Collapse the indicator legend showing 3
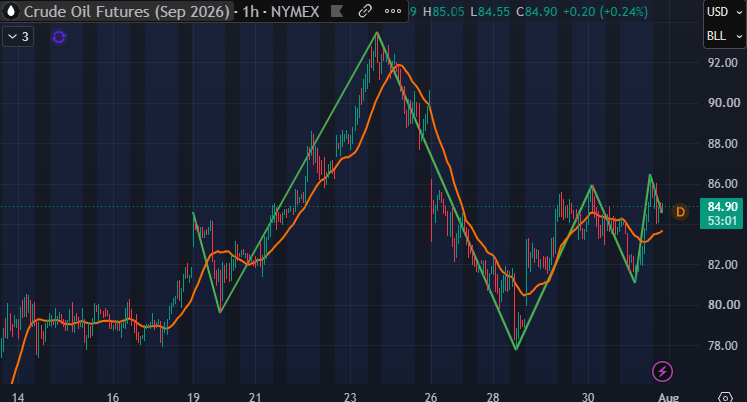 pos(18,37)
